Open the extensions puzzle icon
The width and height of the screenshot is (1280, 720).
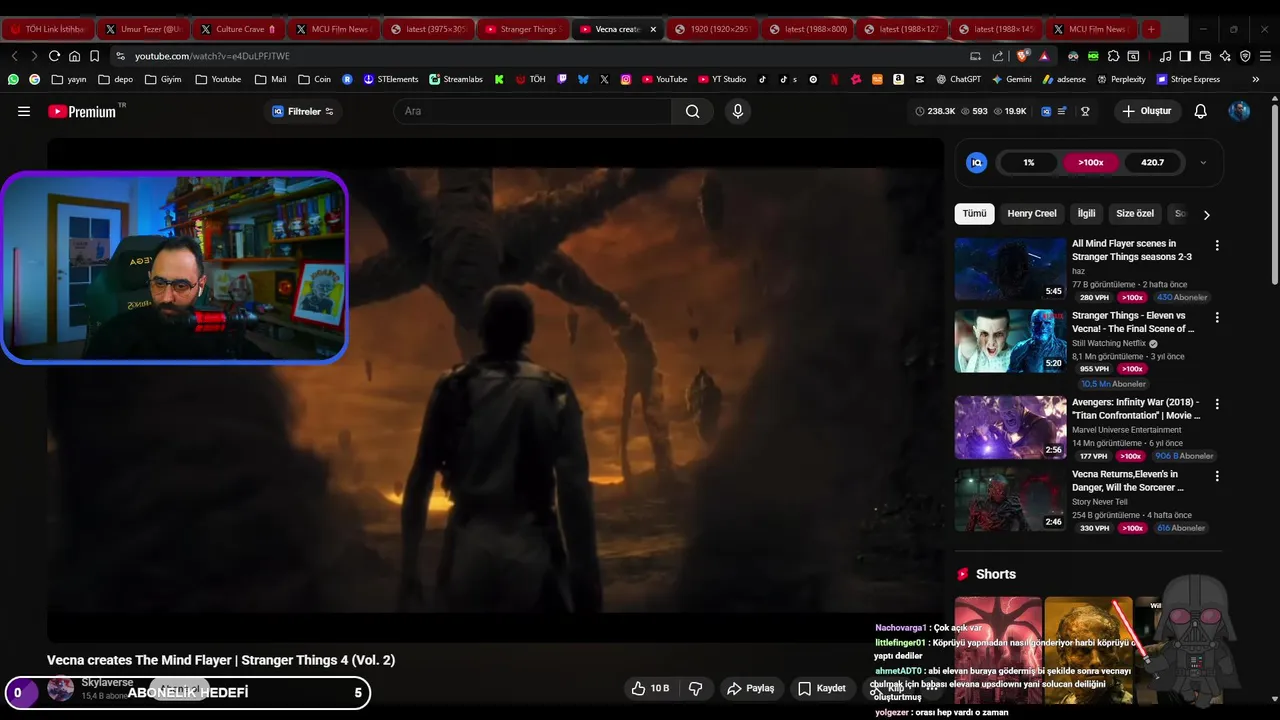(1113, 56)
